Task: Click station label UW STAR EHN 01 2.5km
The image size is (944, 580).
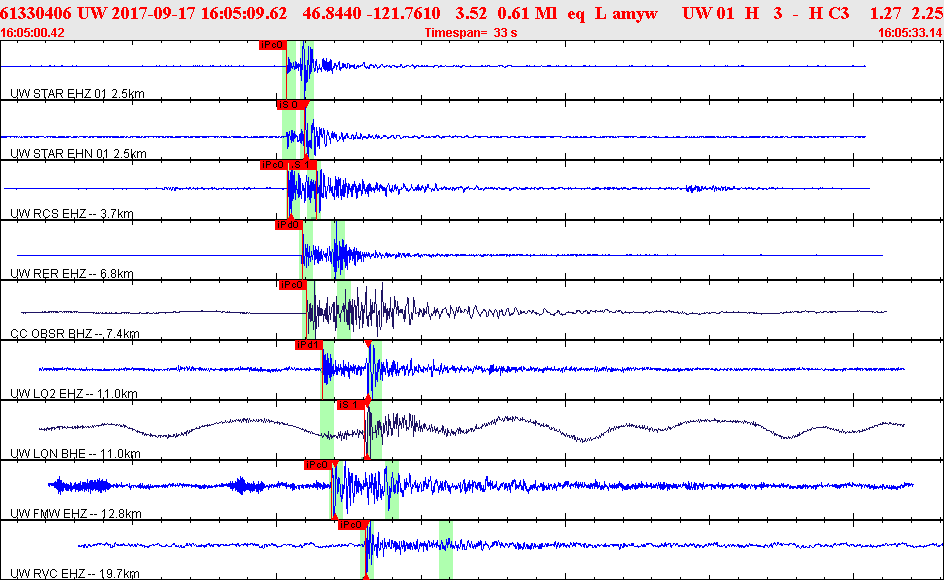Action: (78, 154)
